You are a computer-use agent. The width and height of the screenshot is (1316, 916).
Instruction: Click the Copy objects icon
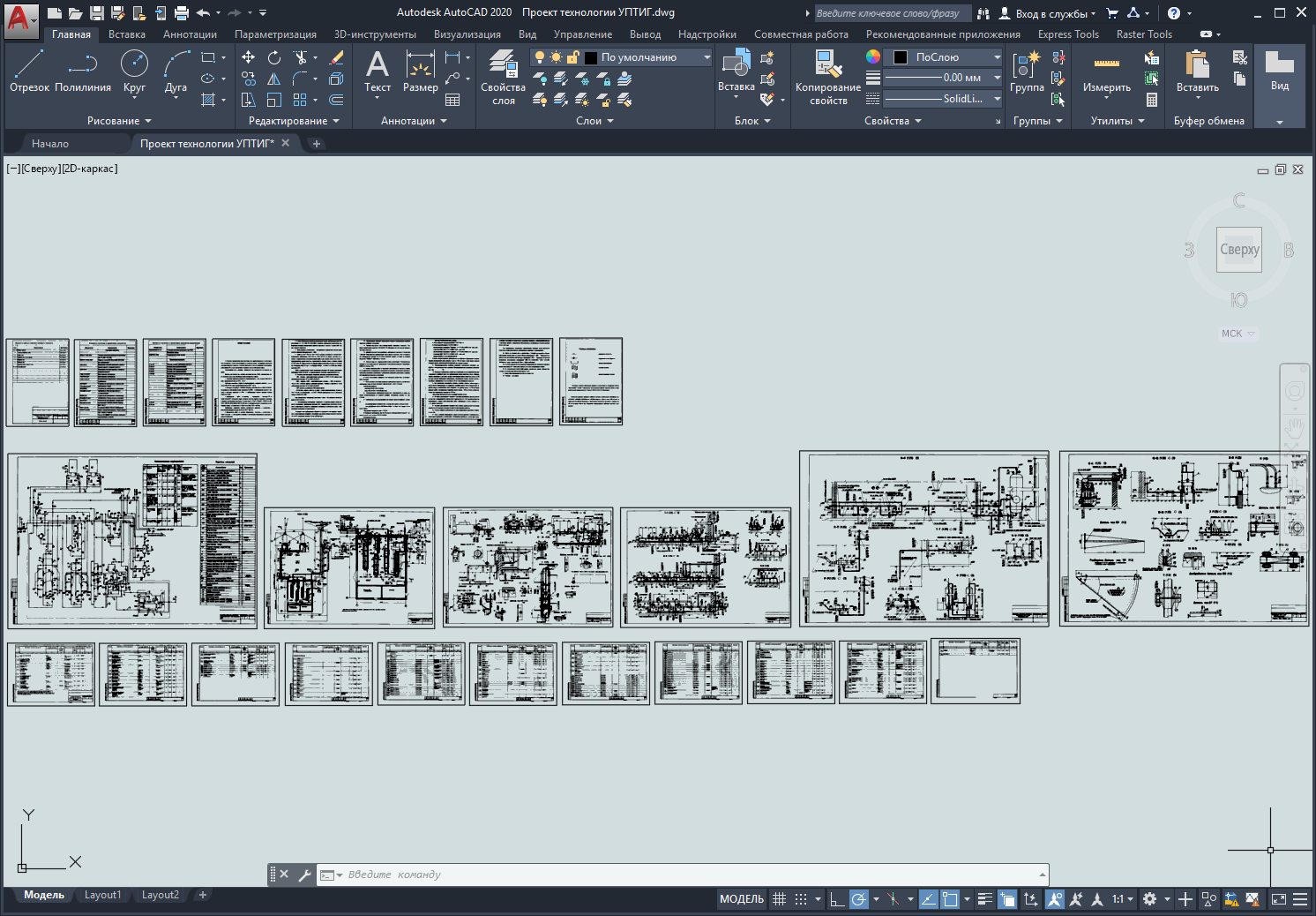(x=249, y=79)
